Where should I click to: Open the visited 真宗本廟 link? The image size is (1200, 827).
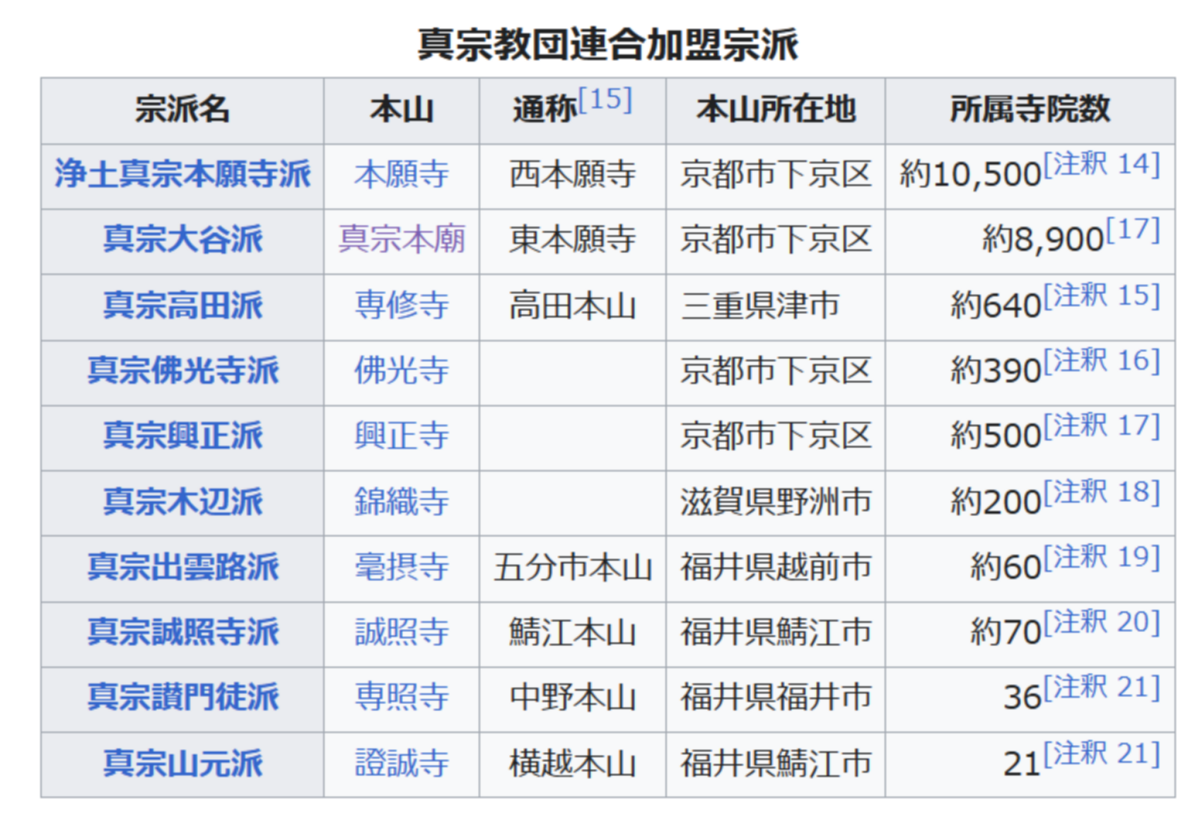[x=401, y=240]
